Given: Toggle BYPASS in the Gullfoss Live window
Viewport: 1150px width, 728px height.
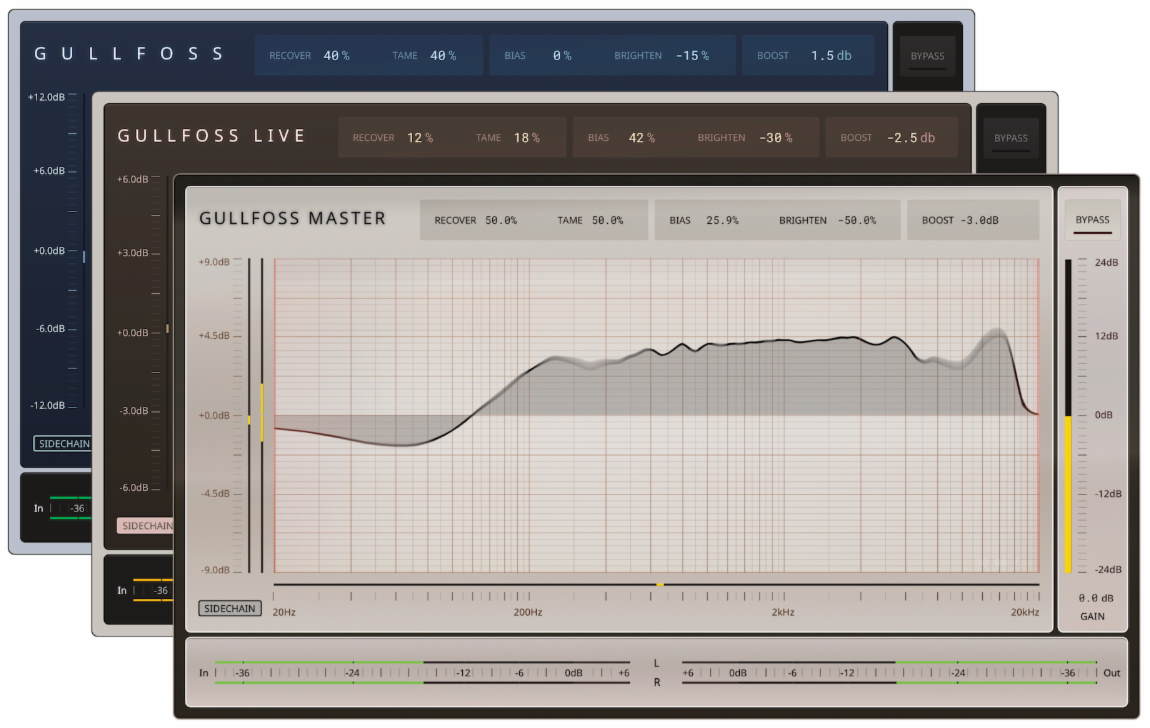Looking at the screenshot, I should click(x=1010, y=138).
